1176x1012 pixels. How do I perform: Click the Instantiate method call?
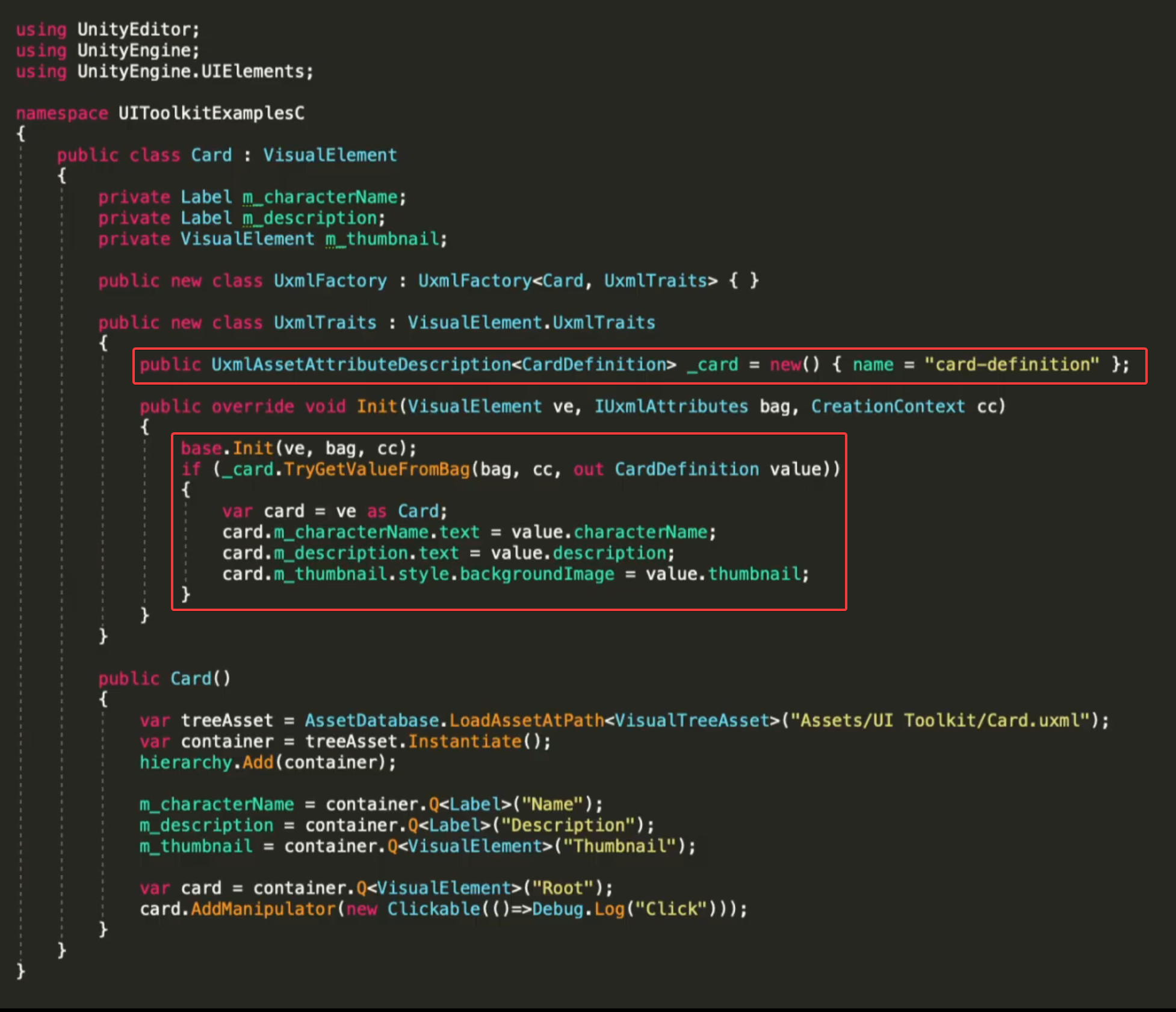pos(465,742)
